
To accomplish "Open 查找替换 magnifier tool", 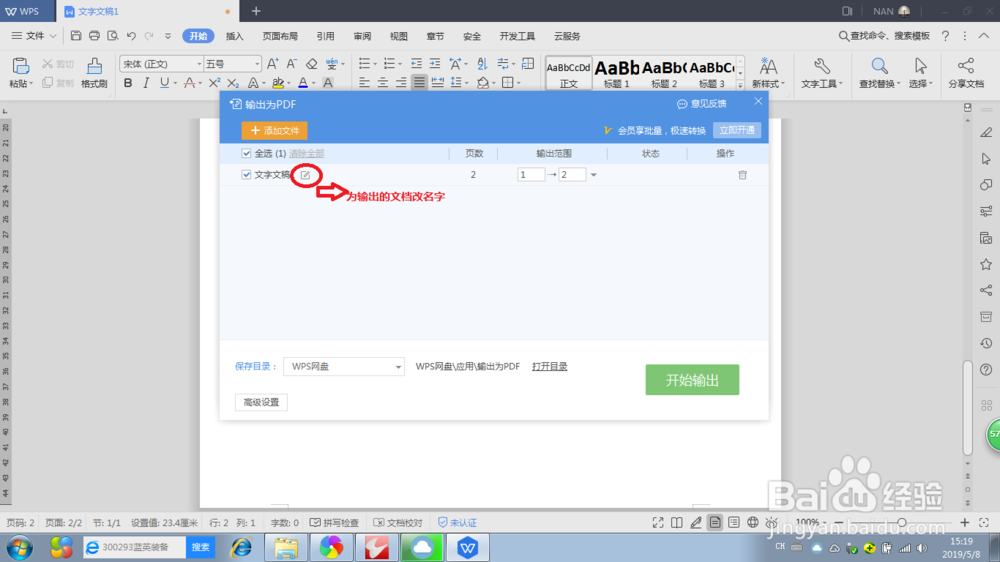I will tap(879, 72).
